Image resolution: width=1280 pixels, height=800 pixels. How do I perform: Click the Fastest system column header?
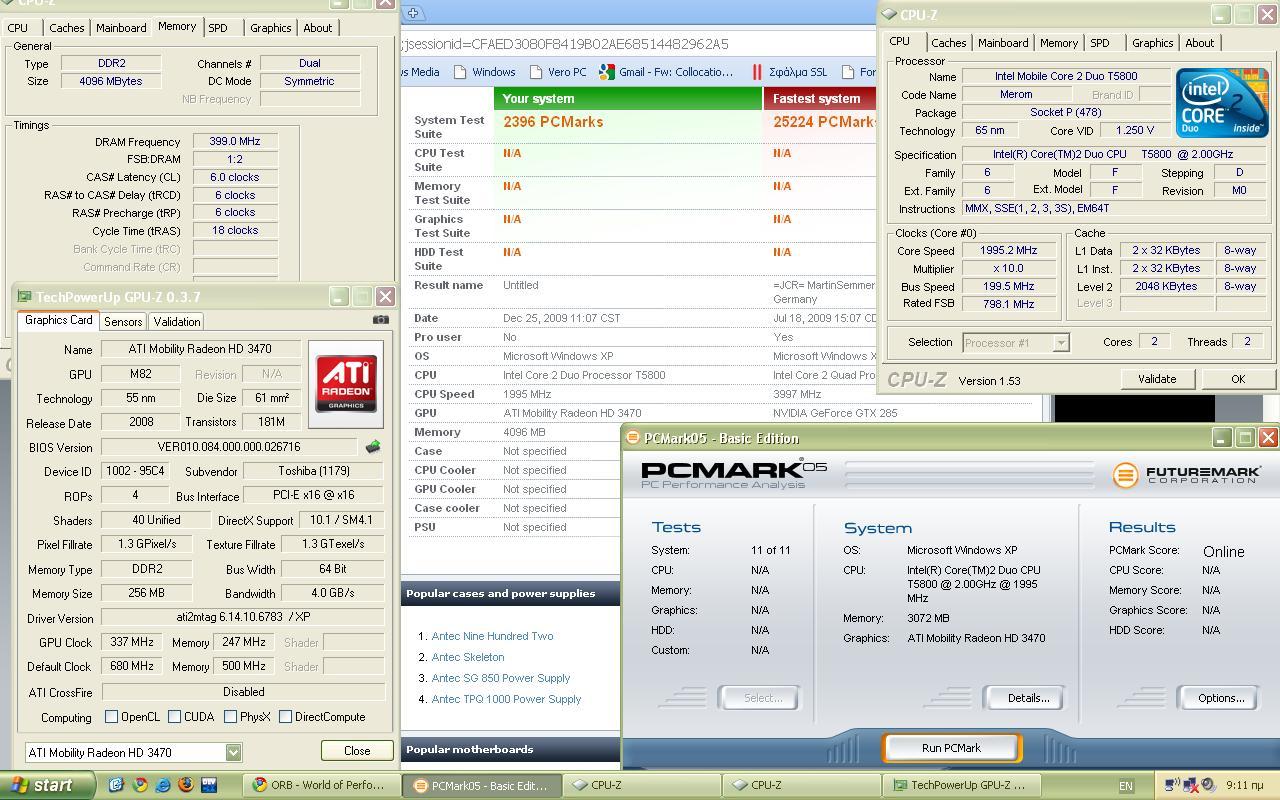tap(819, 98)
